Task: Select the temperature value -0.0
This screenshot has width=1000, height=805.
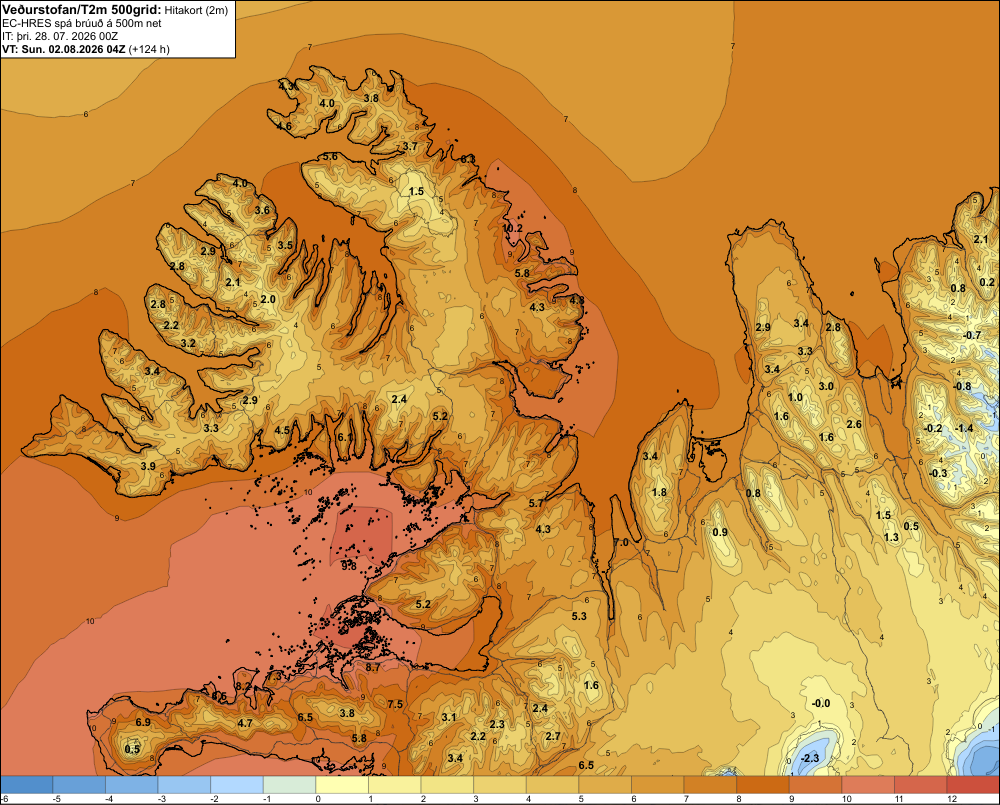Action: pyautogui.click(x=821, y=703)
